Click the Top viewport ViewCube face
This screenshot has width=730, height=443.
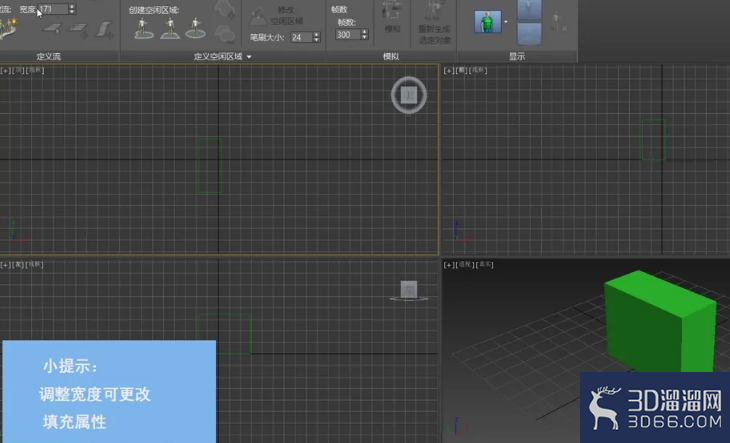coord(409,95)
